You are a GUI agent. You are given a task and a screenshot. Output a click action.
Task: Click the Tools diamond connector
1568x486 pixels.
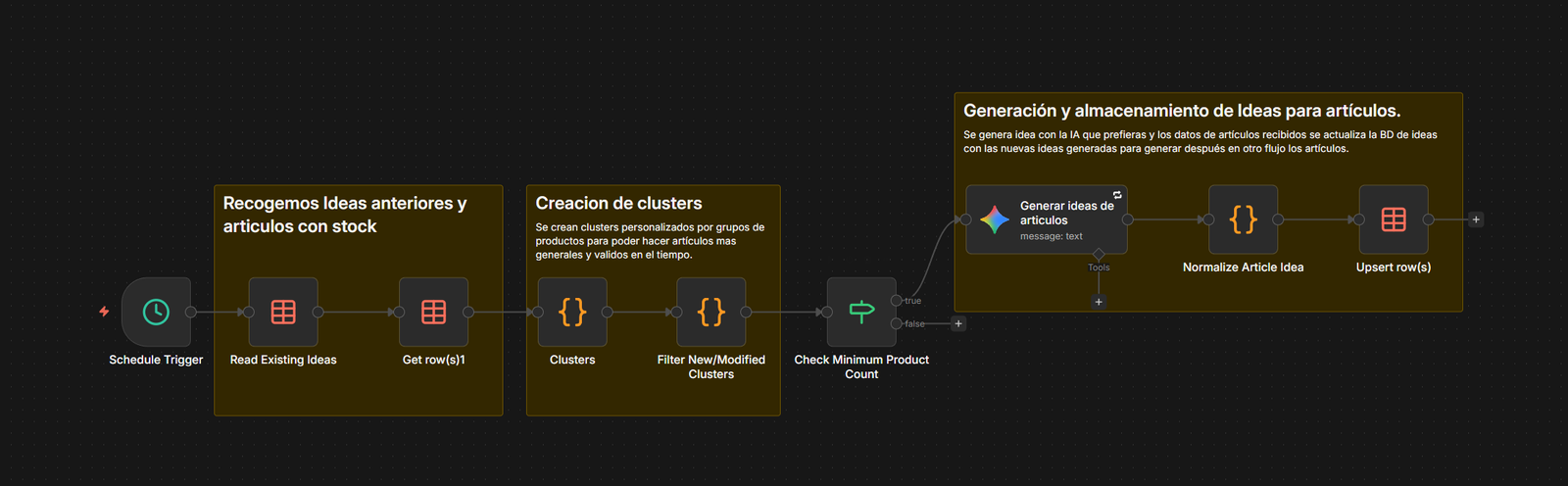point(1099,255)
